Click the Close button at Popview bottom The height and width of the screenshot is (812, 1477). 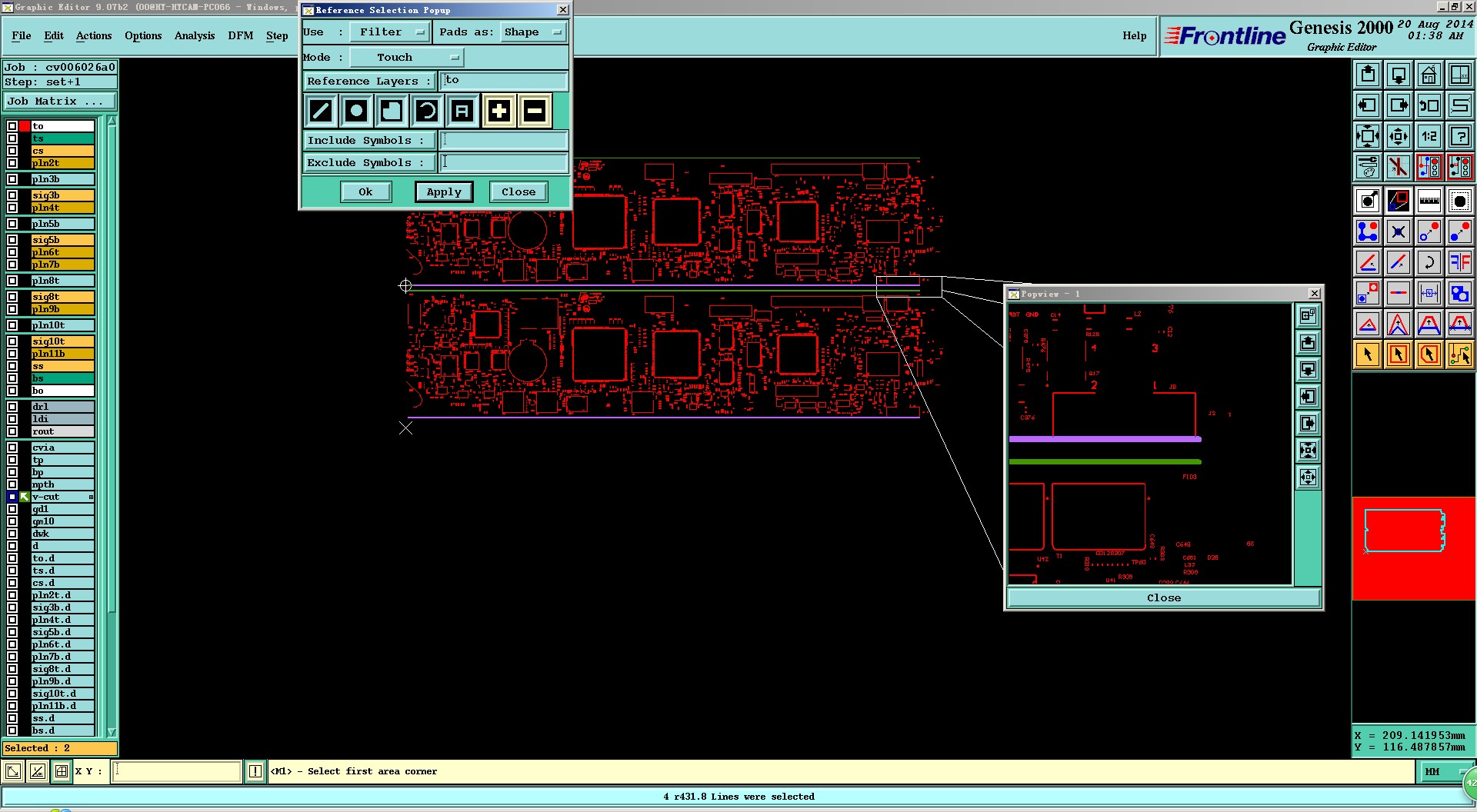1163,597
